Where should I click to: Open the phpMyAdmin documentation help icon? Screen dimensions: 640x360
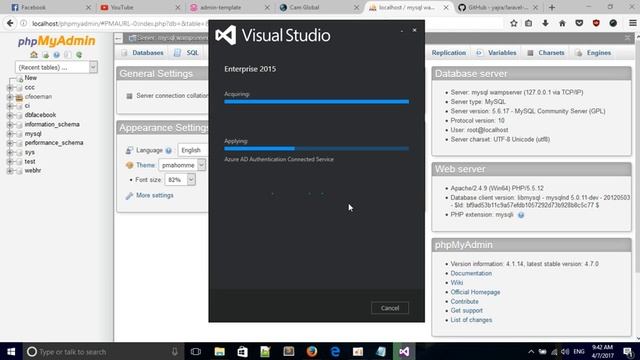(x=56, y=54)
